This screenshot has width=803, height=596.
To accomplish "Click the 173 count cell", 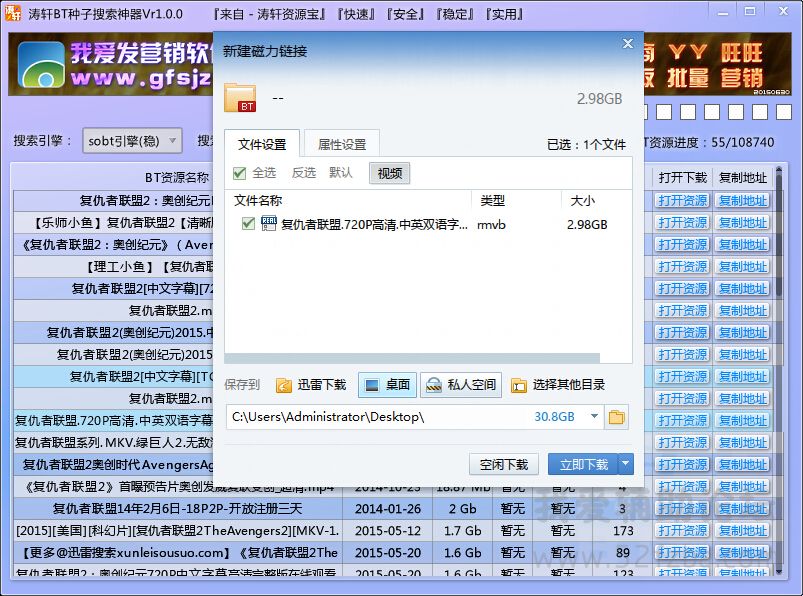I will point(623,531).
